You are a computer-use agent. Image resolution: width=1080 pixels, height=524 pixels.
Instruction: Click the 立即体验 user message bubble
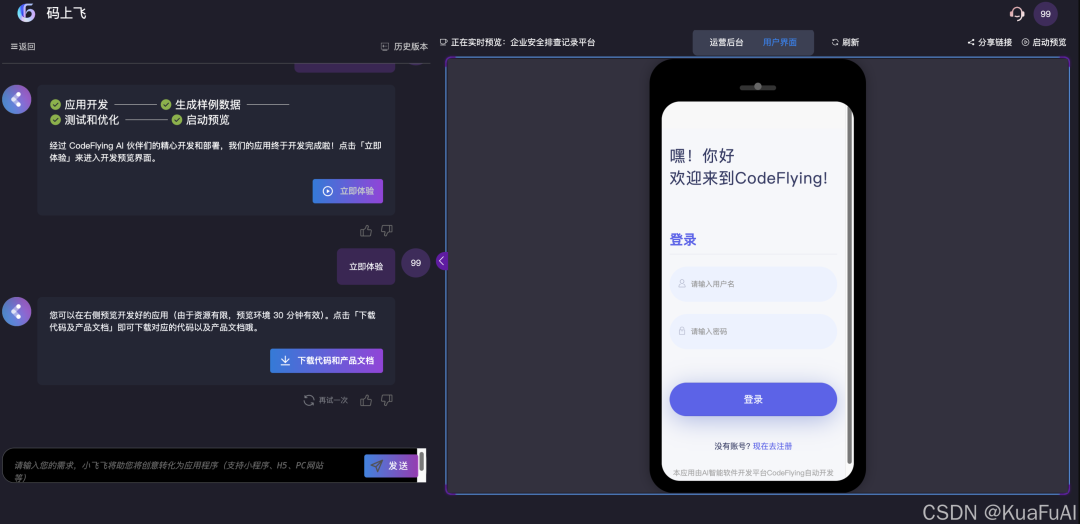click(x=366, y=266)
